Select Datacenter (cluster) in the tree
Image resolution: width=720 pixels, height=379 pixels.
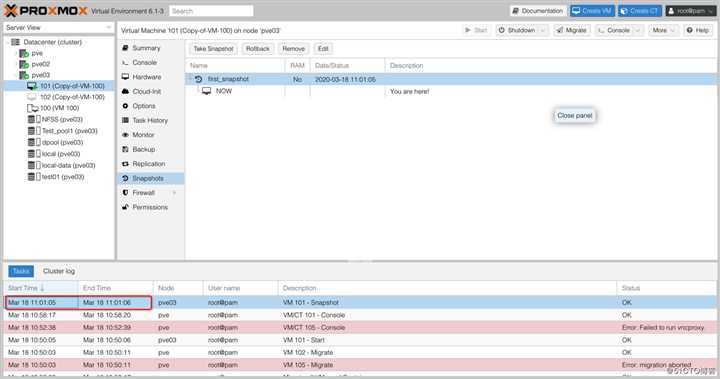[52, 42]
